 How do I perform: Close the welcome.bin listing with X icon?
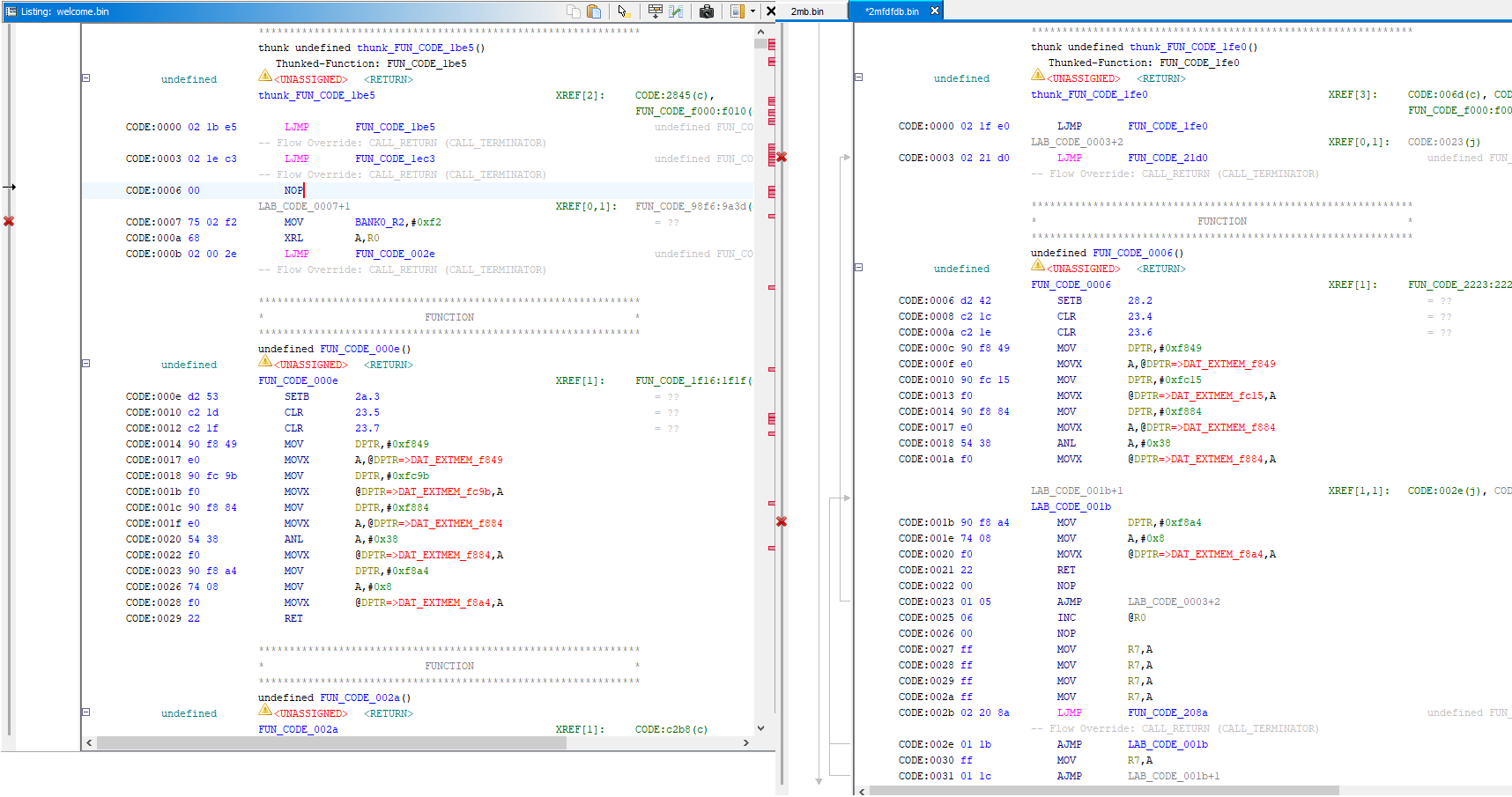tap(771, 11)
